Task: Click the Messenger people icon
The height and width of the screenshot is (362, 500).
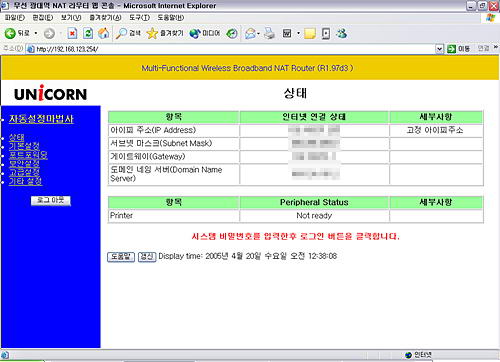Action: (x=342, y=33)
